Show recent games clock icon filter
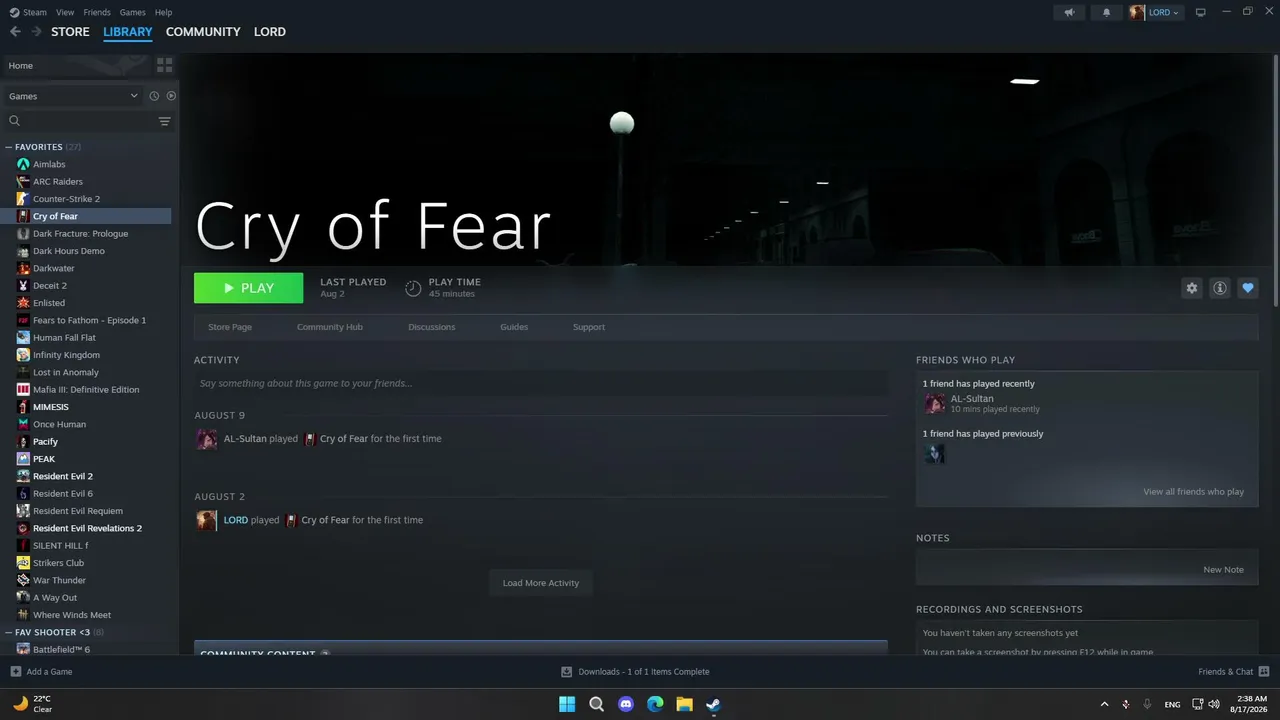The width and height of the screenshot is (1280, 720). tap(154, 96)
